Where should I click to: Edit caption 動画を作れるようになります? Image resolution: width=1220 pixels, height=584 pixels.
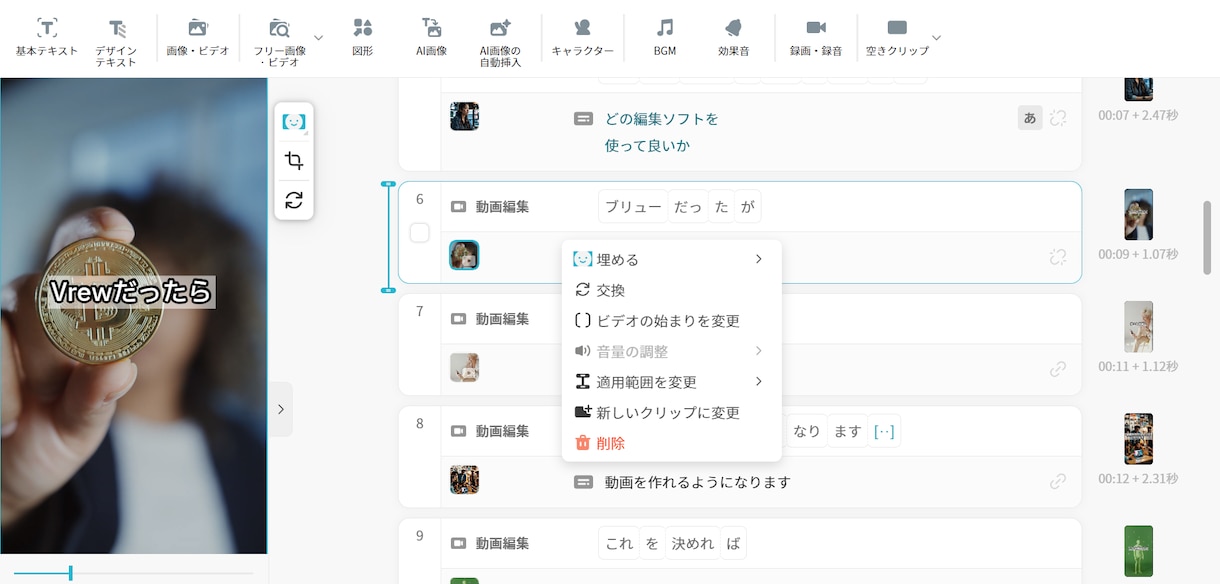pos(698,482)
